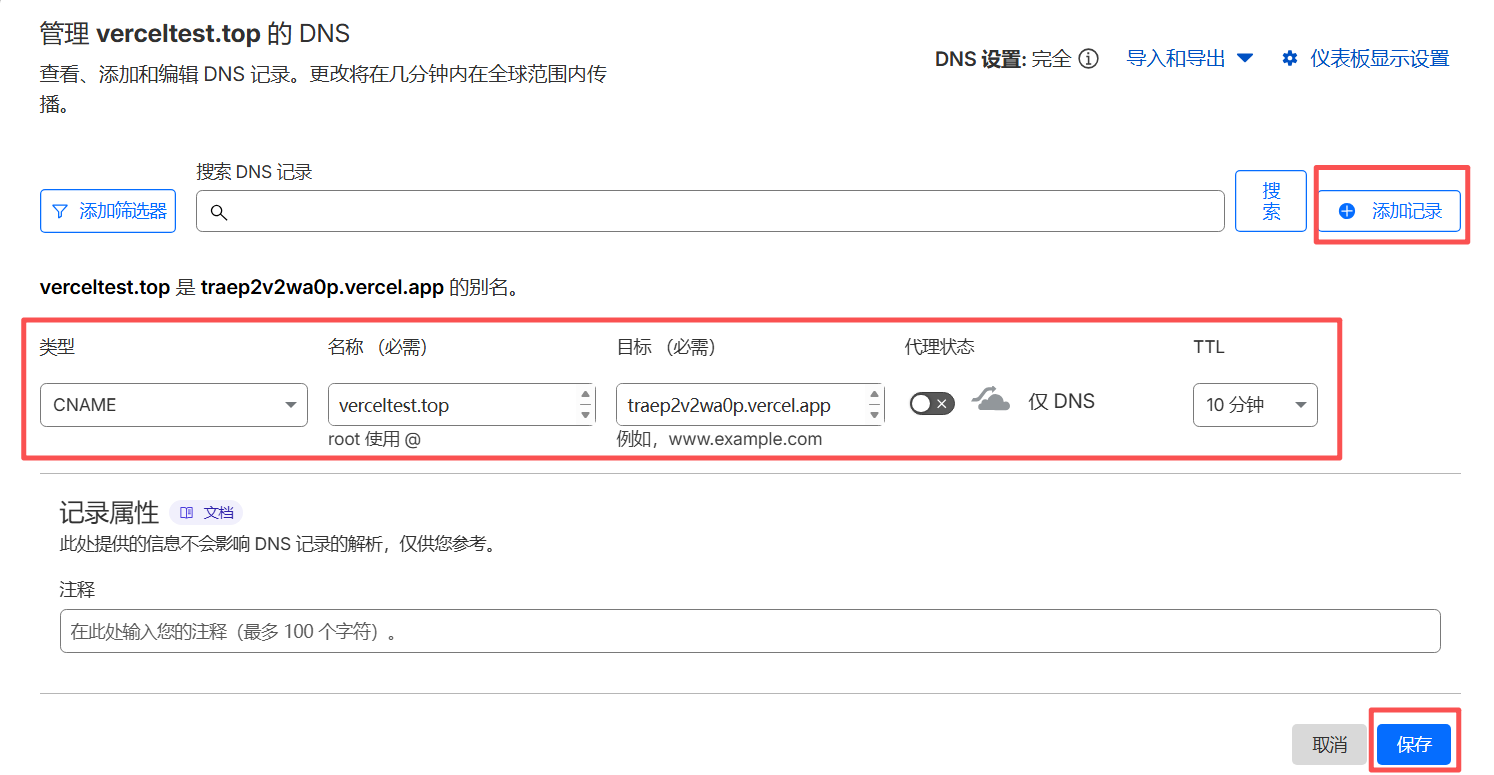The width and height of the screenshot is (1494, 775).
Task: Click the up arrow in the 名称 field
Action: (586, 396)
